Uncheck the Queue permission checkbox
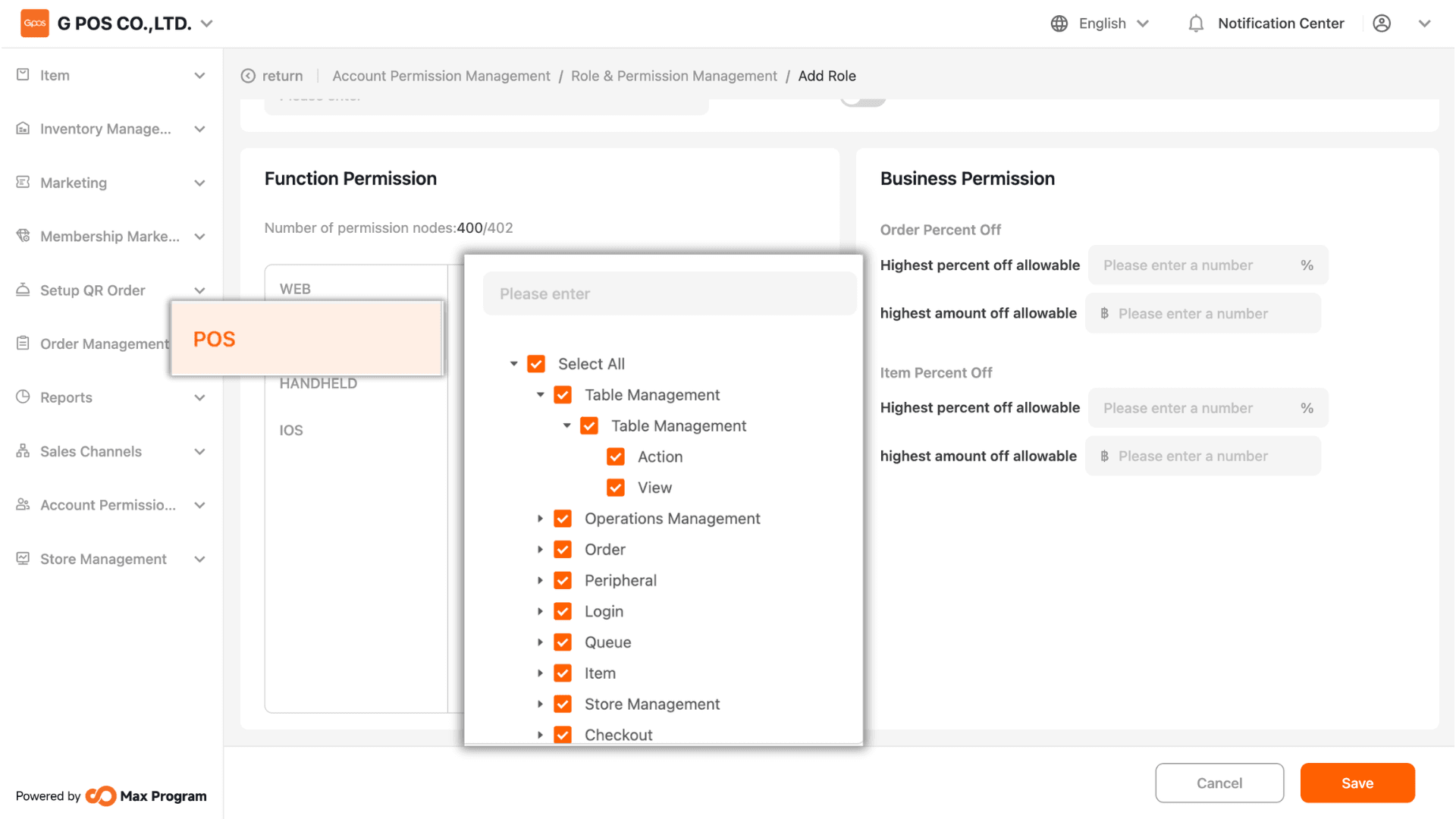Screen dimensions: 1456x819 click(563, 642)
